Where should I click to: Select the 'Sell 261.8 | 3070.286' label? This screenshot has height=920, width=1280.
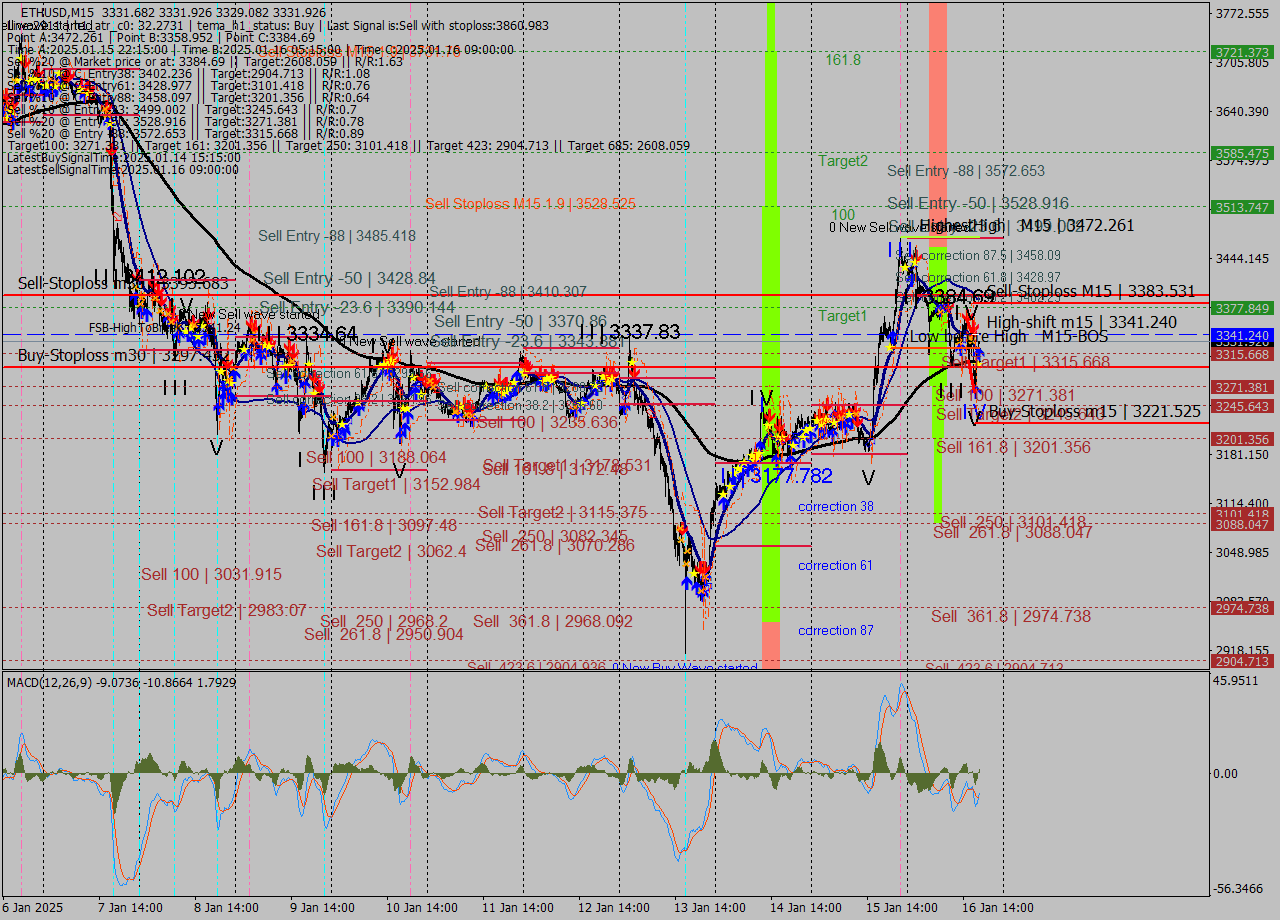click(x=555, y=545)
